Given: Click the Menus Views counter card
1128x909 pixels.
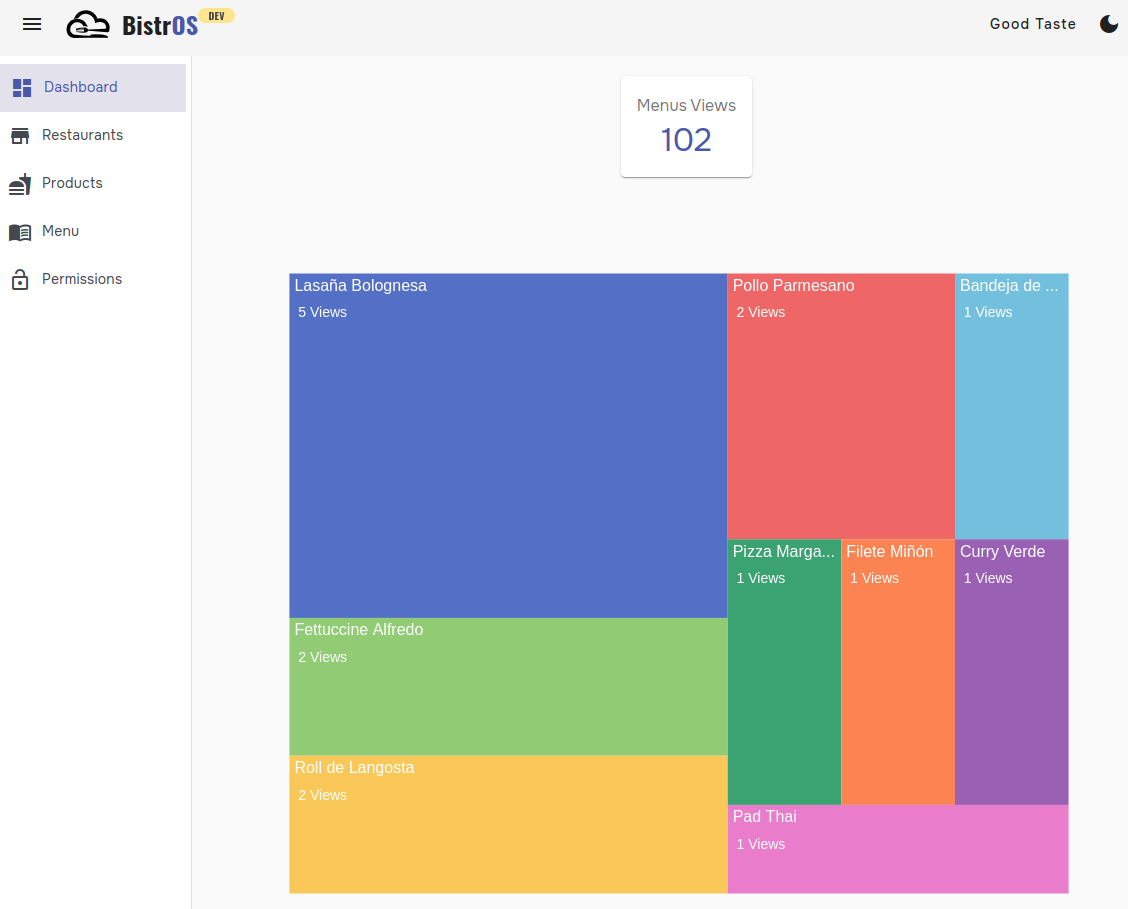Looking at the screenshot, I should (x=686, y=126).
